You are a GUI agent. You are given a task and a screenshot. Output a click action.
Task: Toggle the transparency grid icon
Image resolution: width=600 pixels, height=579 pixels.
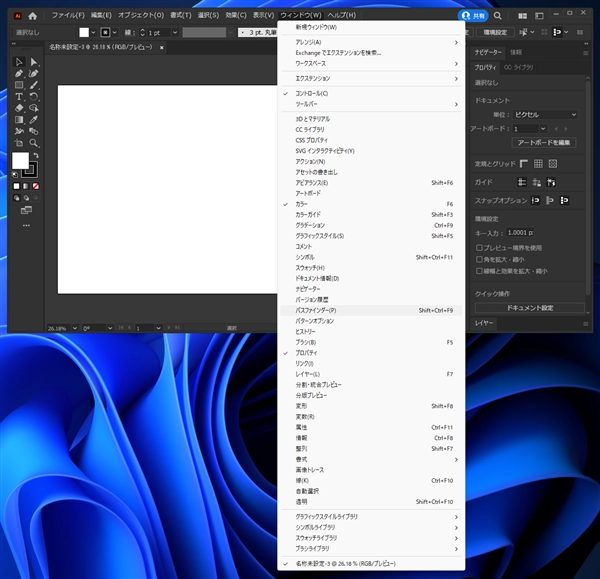553,164
